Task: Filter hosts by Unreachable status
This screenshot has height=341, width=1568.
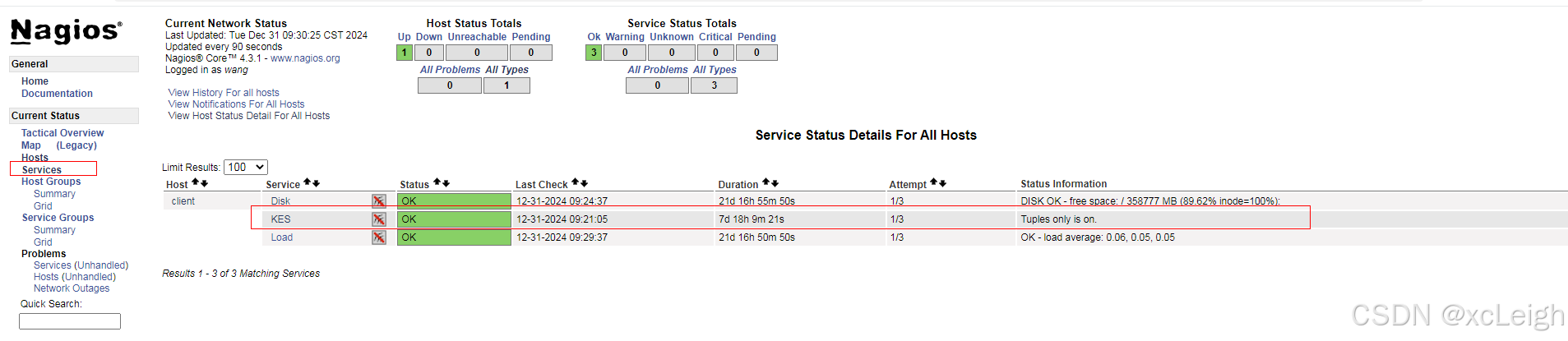Action: [x=477, y=37]
